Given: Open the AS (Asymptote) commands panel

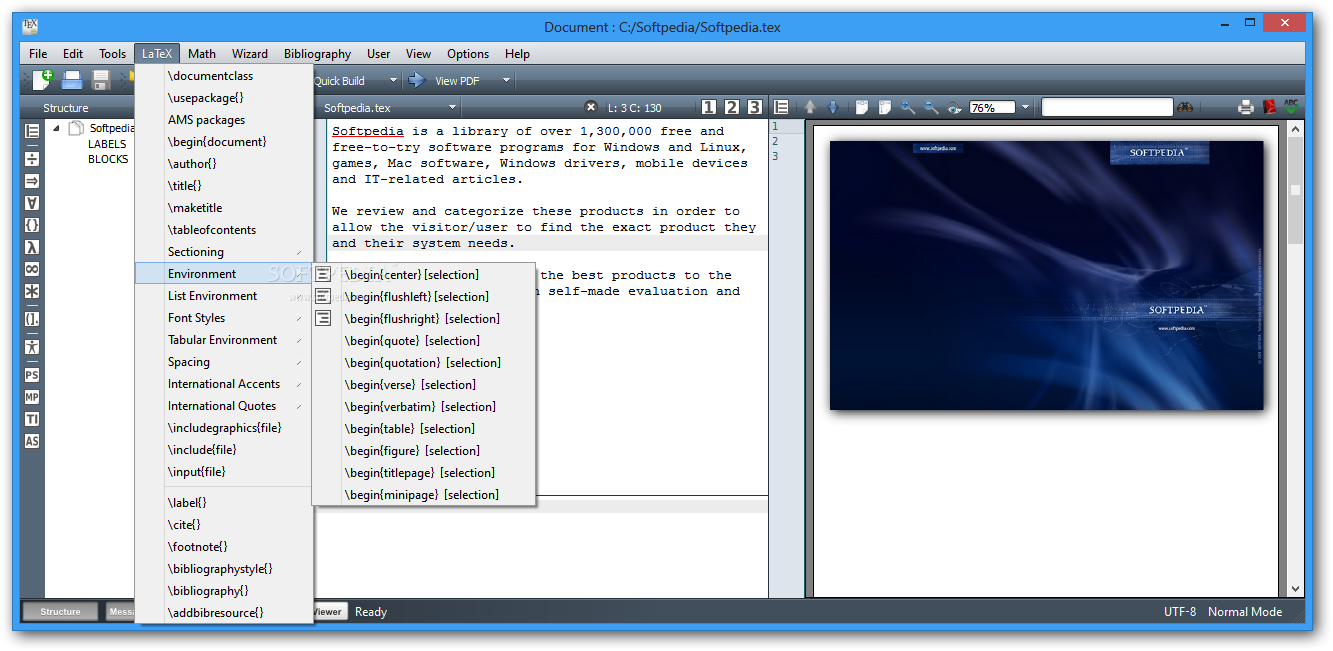Looking at the screenshot, I should coord(32,441).
